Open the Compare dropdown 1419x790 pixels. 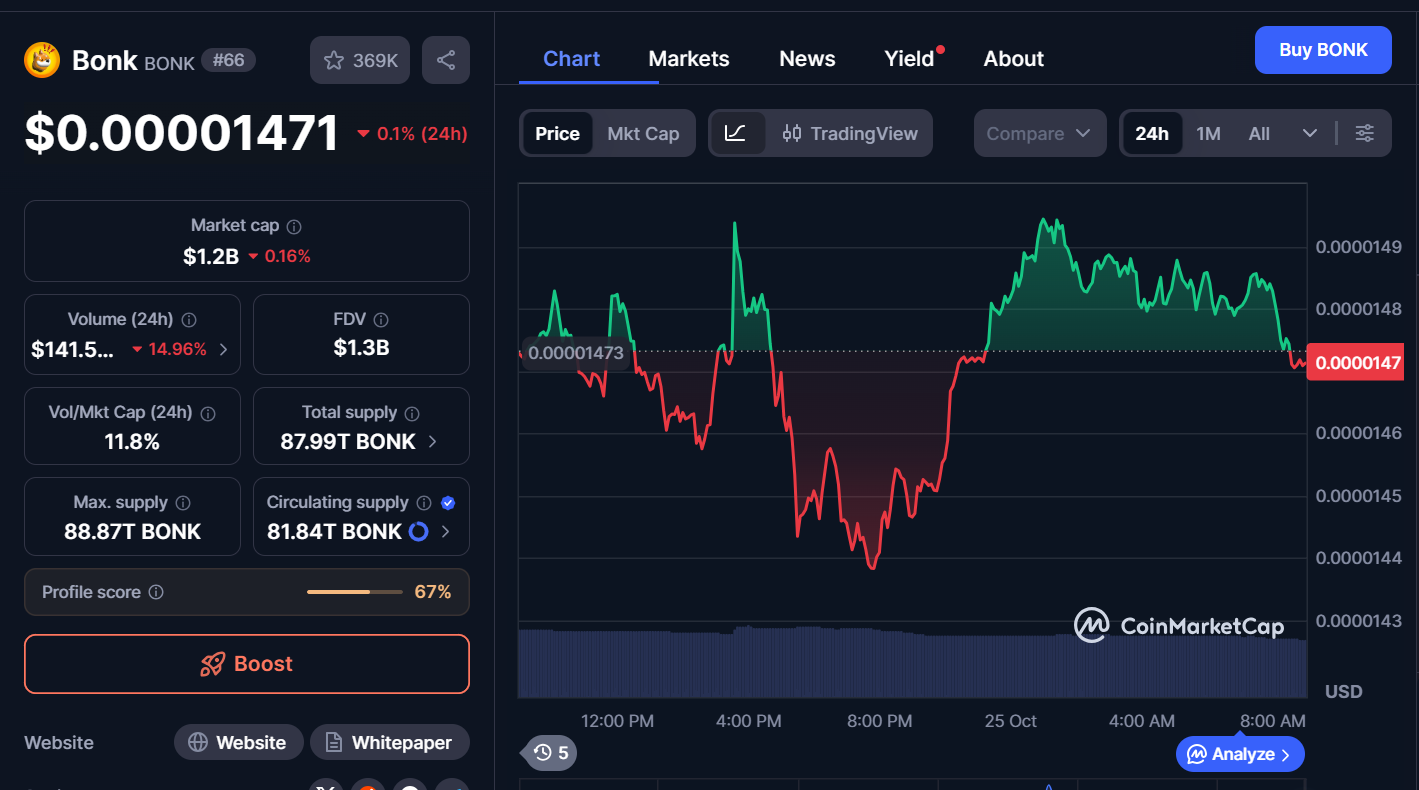point(1039,133)
